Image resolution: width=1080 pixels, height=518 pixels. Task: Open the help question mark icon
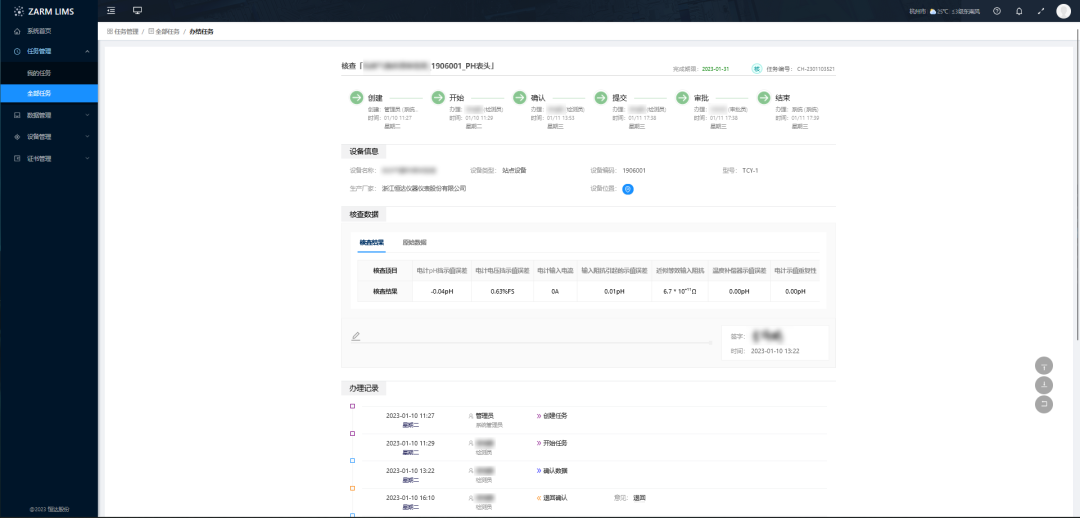point(997,11)
